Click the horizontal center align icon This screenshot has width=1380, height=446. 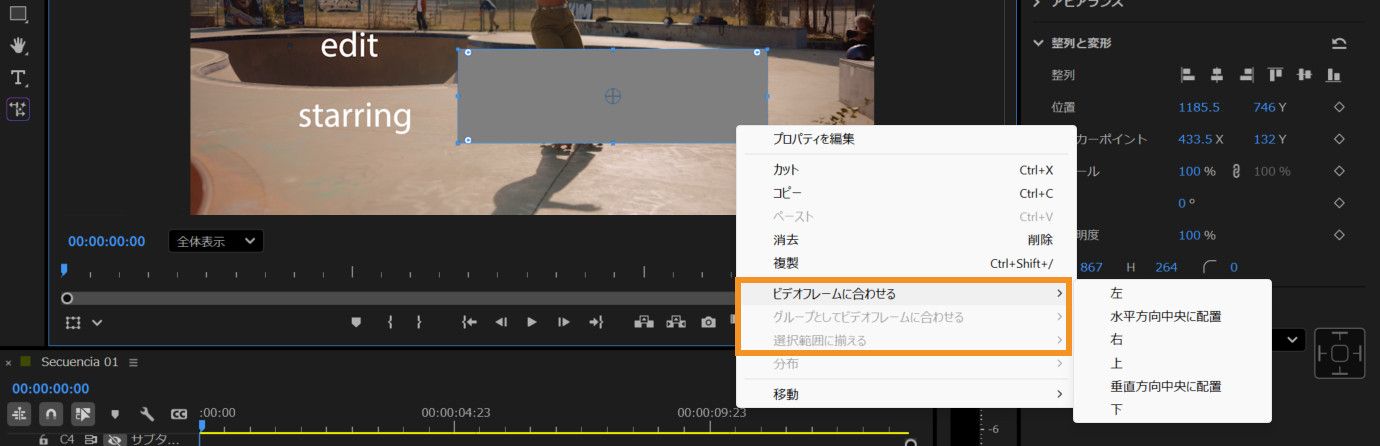pos(1217,75)
